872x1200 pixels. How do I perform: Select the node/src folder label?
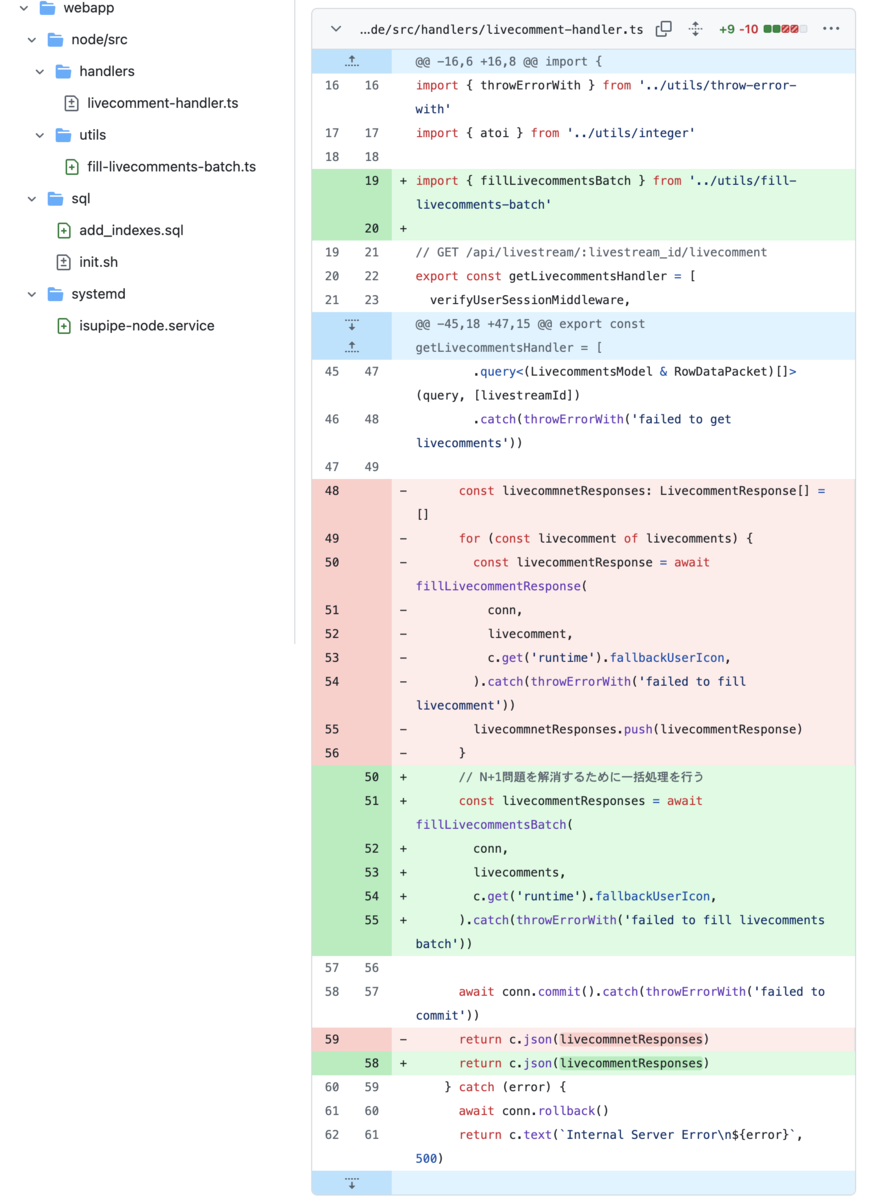pyautogui.click(x=99, y=40)
